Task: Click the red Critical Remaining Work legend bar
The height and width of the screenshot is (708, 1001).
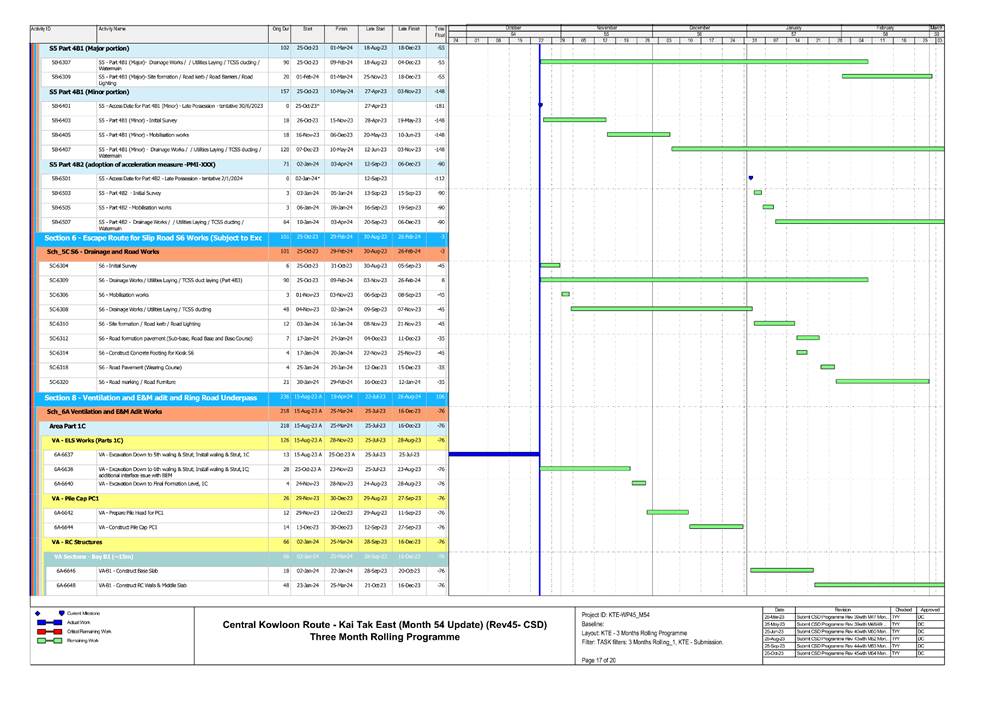Action: click(x=45, y=632)
